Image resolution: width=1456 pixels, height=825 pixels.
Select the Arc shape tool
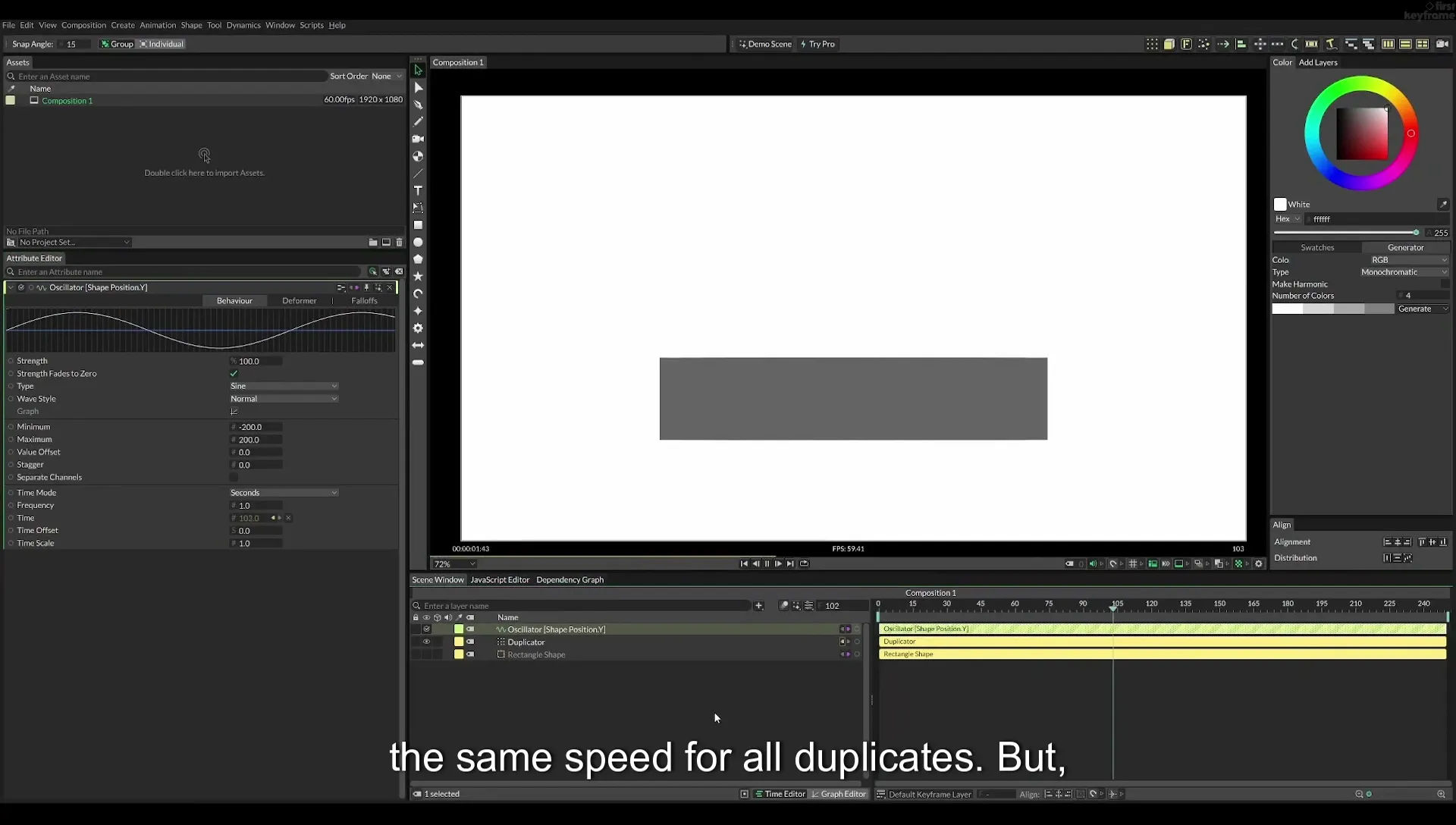[418, 293]
